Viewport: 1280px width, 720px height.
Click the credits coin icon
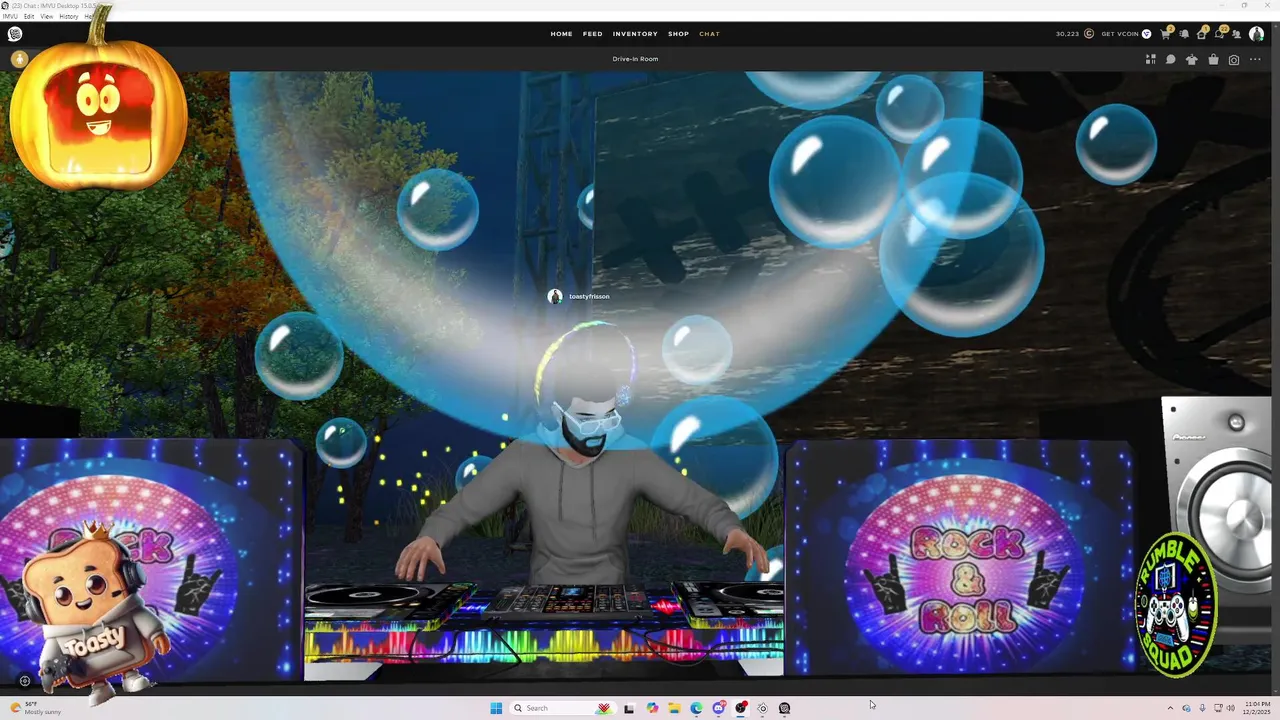point(1089,34)
